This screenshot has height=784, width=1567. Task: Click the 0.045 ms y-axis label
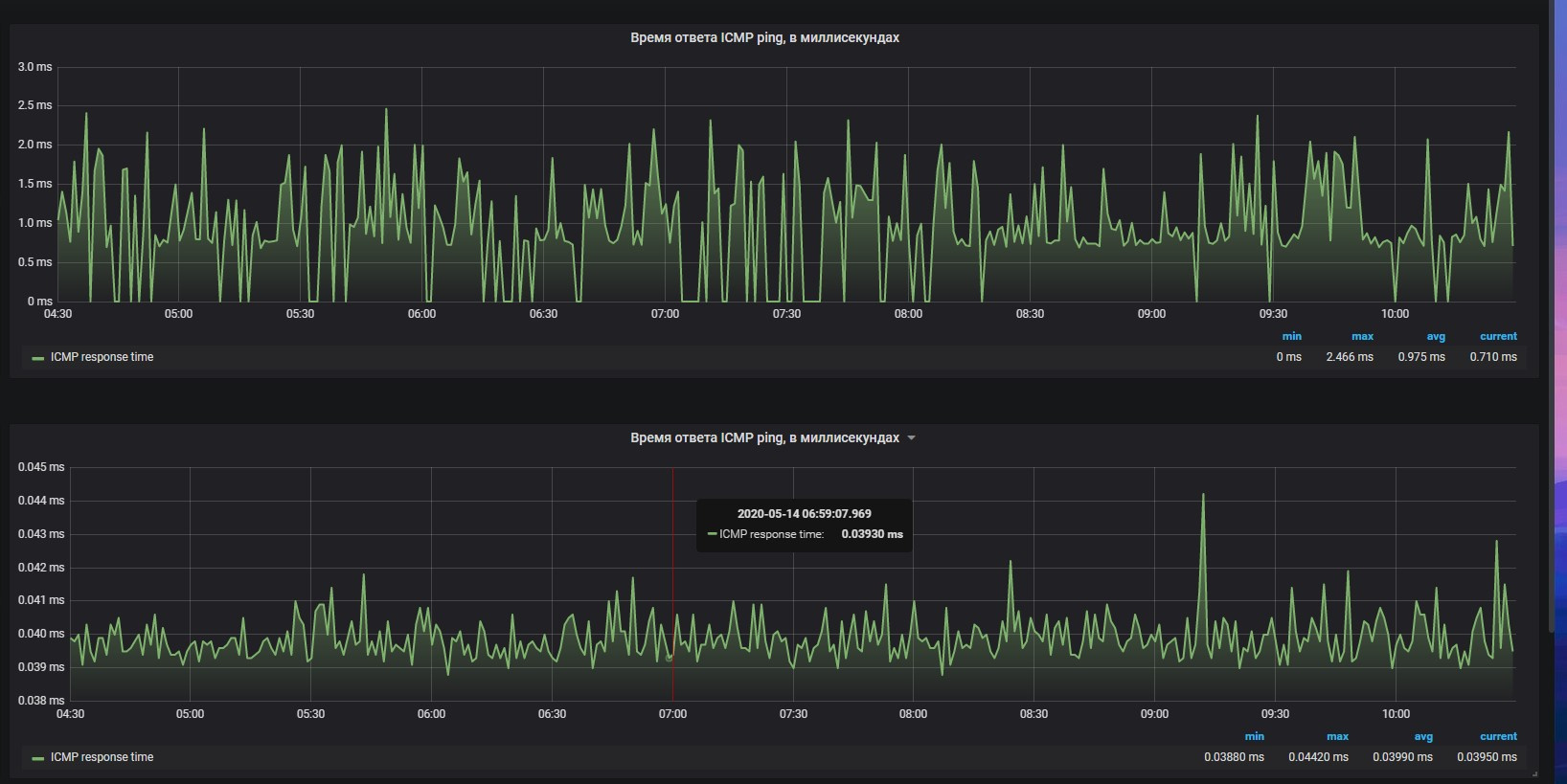[x=41, y=467]
